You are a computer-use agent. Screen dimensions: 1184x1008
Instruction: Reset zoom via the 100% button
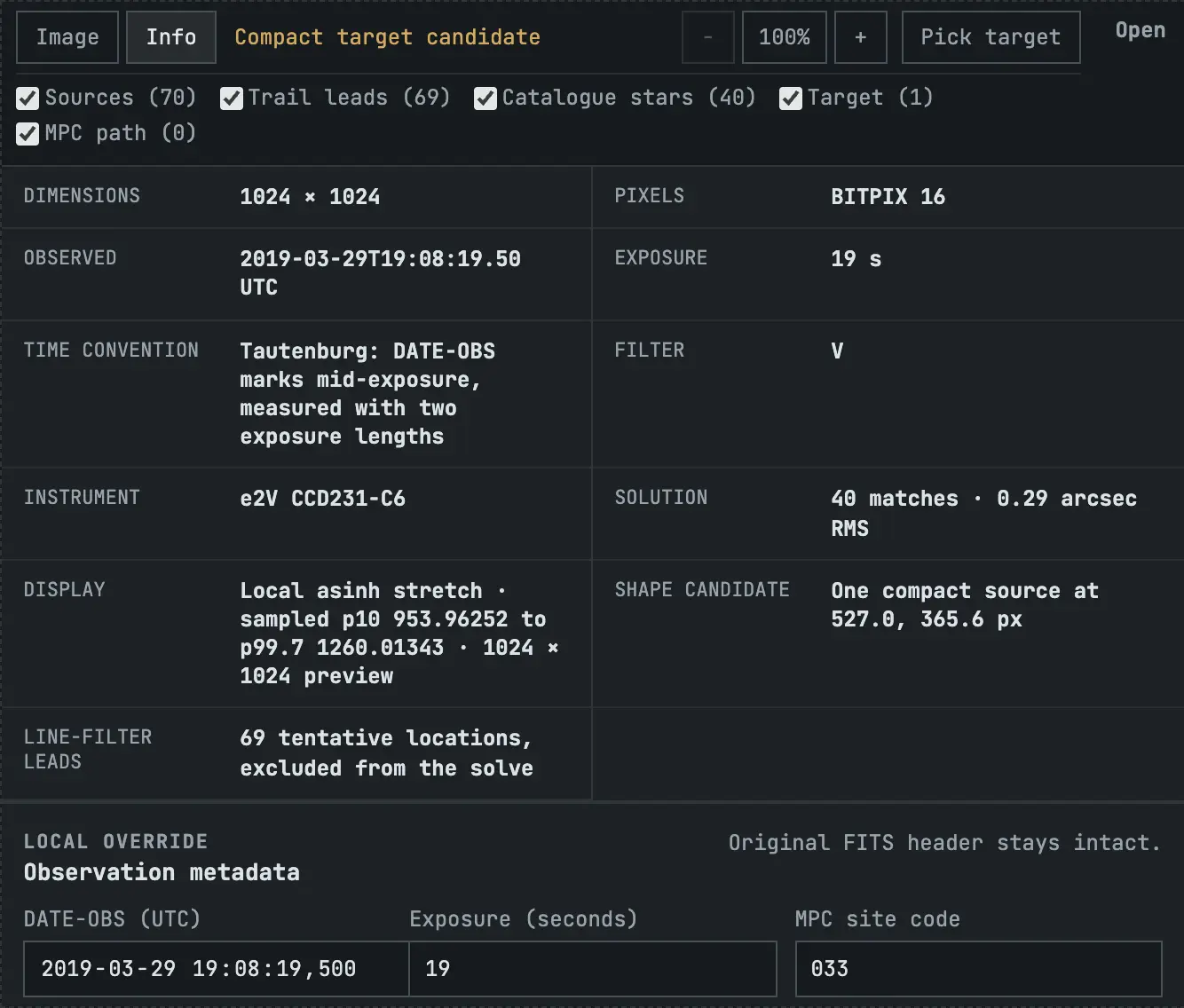point(785,37)
